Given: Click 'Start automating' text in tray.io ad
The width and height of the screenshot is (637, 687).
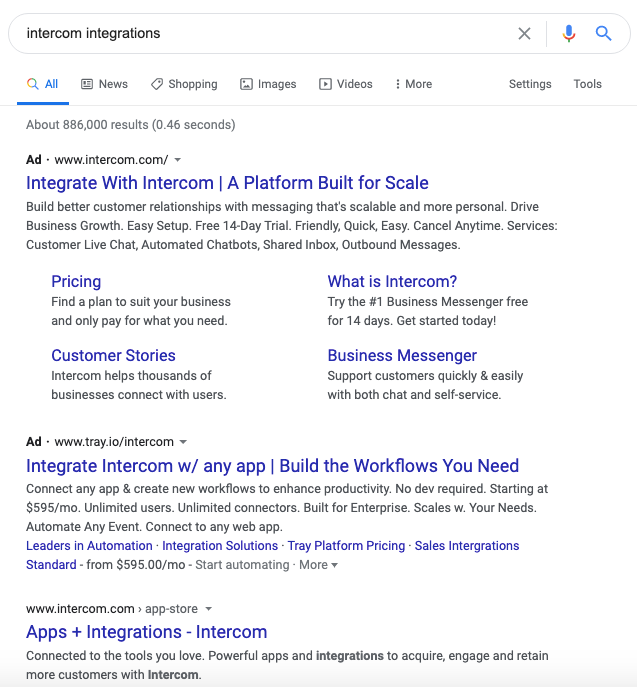Looking at the screenshot, I should [x=242, y=565].
